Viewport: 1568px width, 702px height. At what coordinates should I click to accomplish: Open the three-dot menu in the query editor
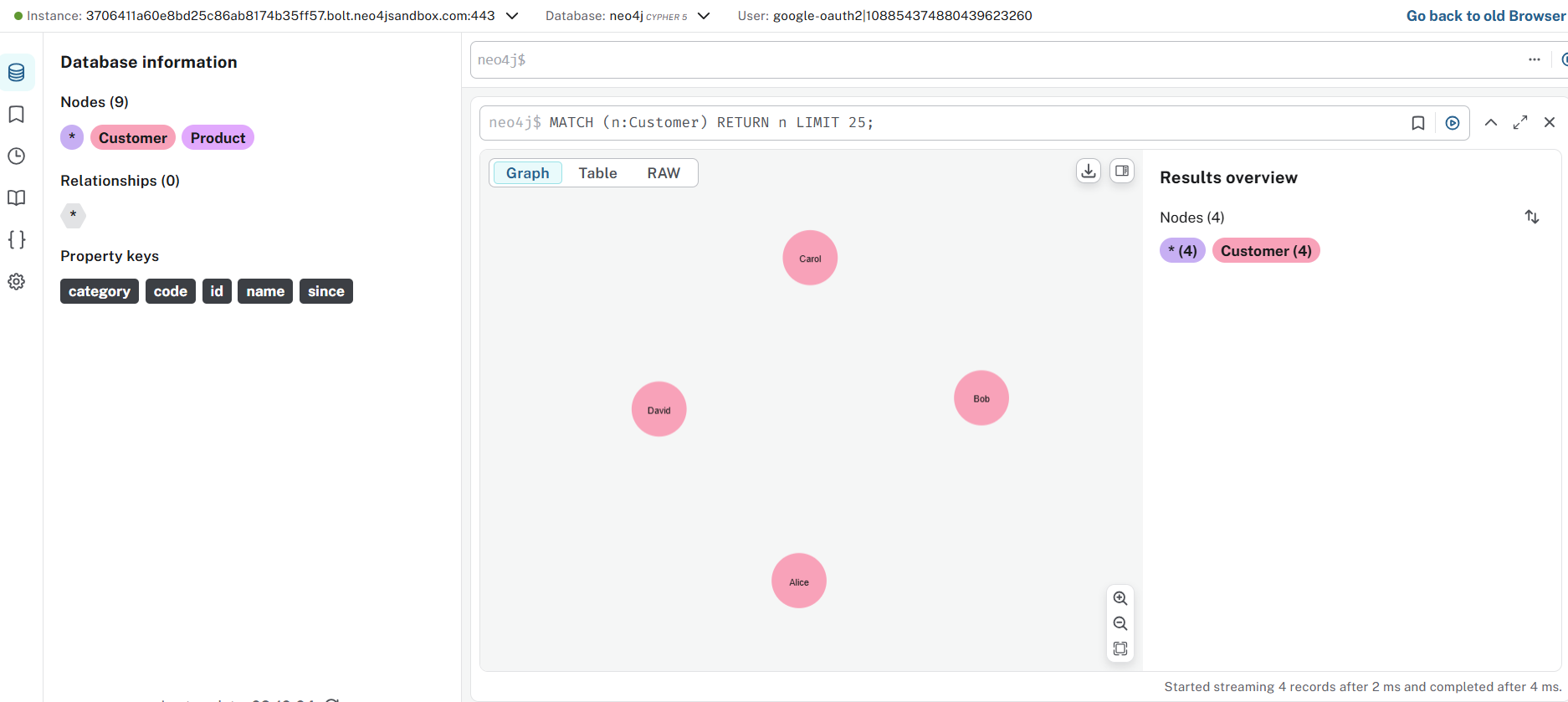[1535, 59]
